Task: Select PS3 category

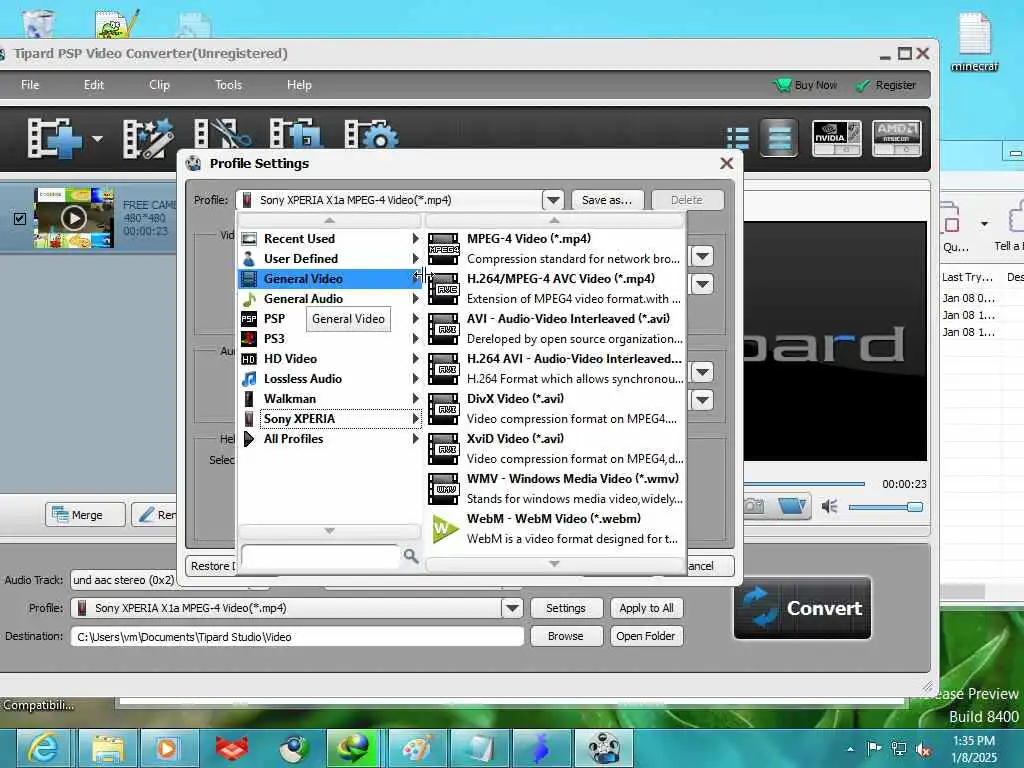Action: click(330, 338)
